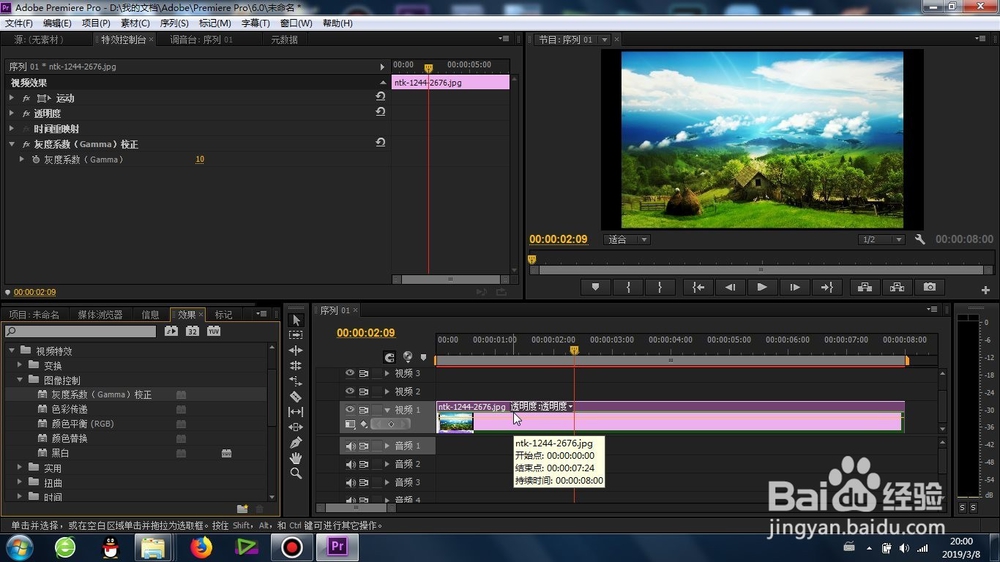Open the 素材(C) menu
The image size is (1000, 562).
[135, 23]
